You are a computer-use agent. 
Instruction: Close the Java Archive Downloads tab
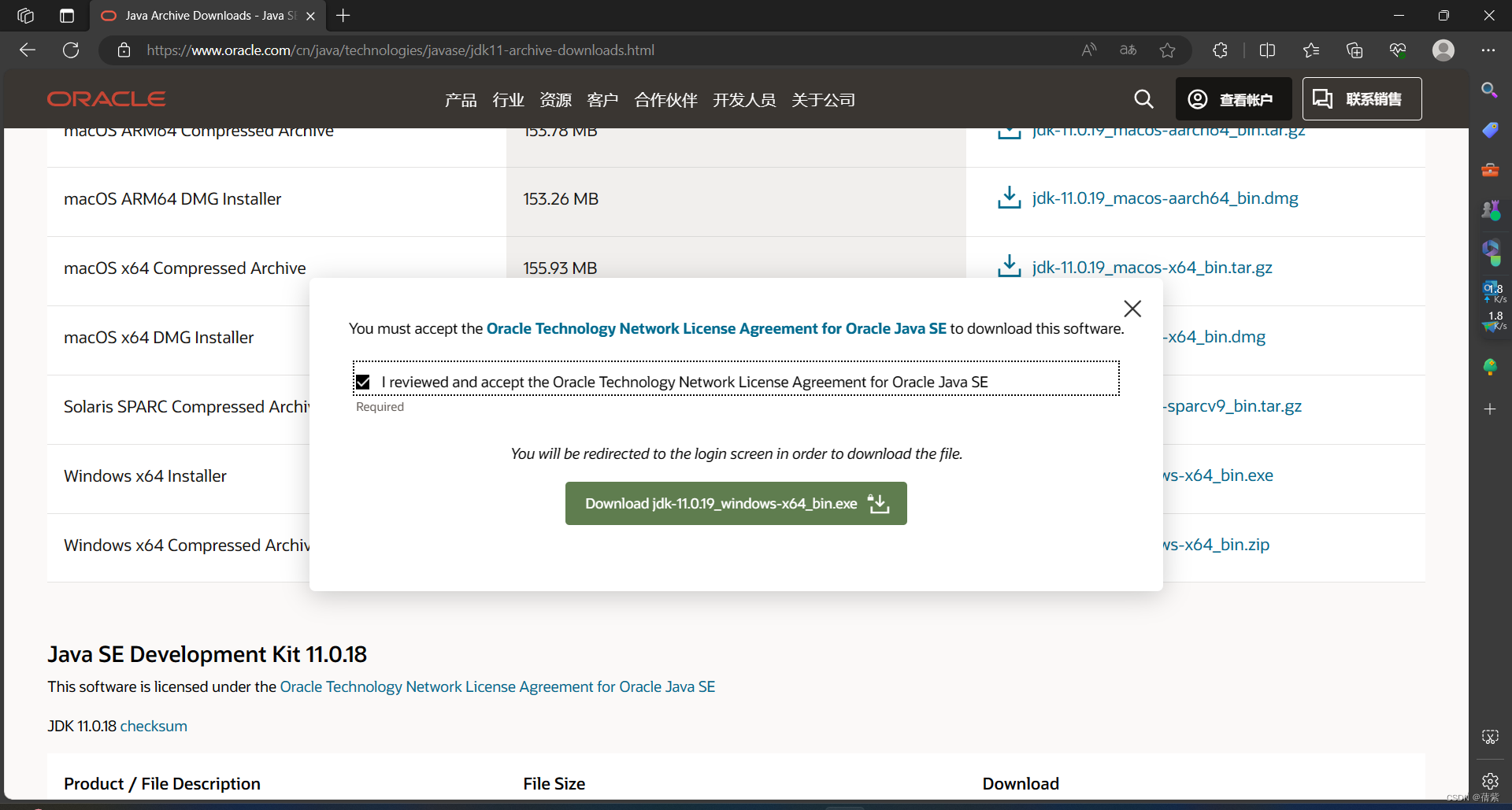pyautogui.click(x=310, y=16)
